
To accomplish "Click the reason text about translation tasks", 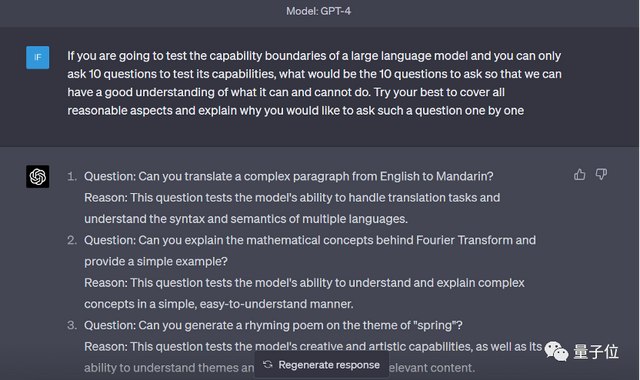I will point(292,208).
